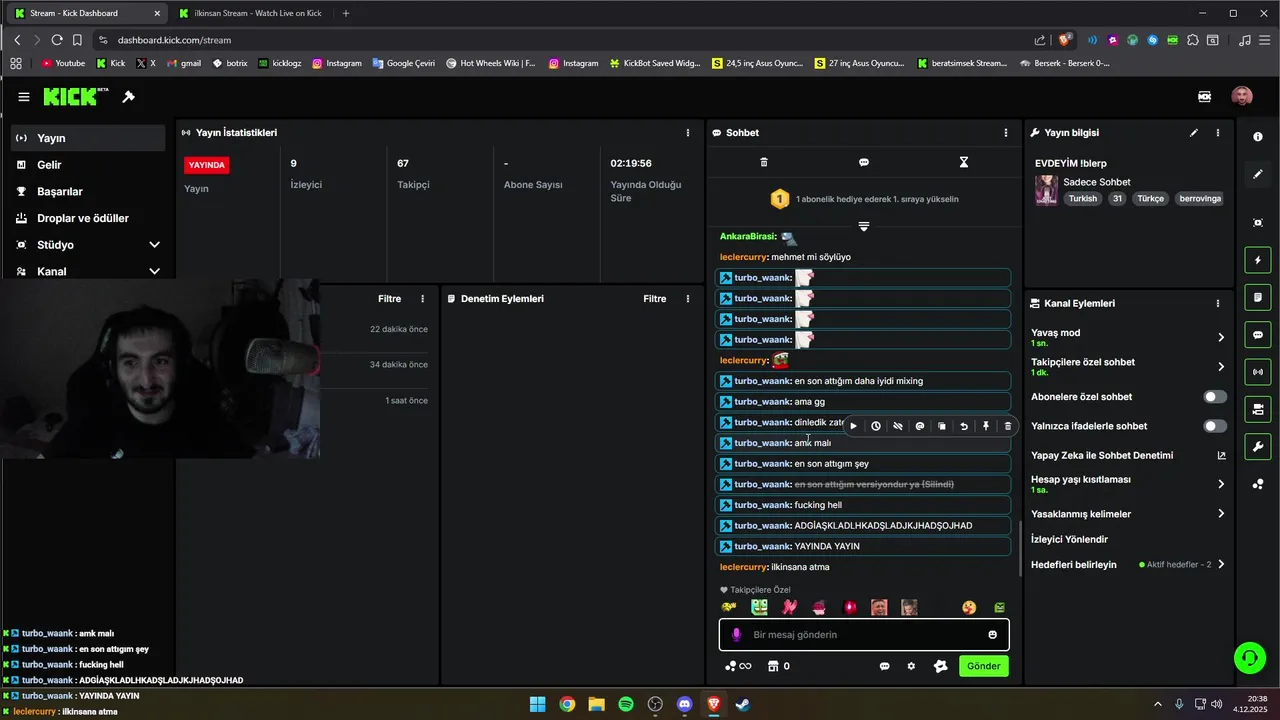Toggle the camera widget in right rail
The width and height of the screenshot is (1280, 720).
coord(1258,409)
